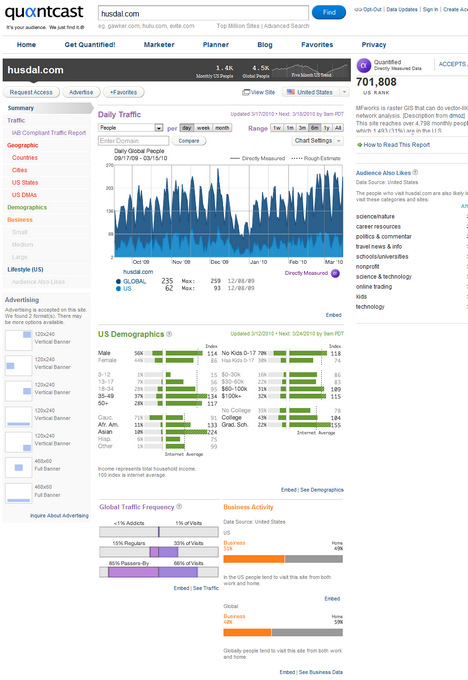Viewport: 468px width, 680px height.
Task: Expand the Chart Settings dropdown
Action: pyautogui.click(x=317, y=141)
